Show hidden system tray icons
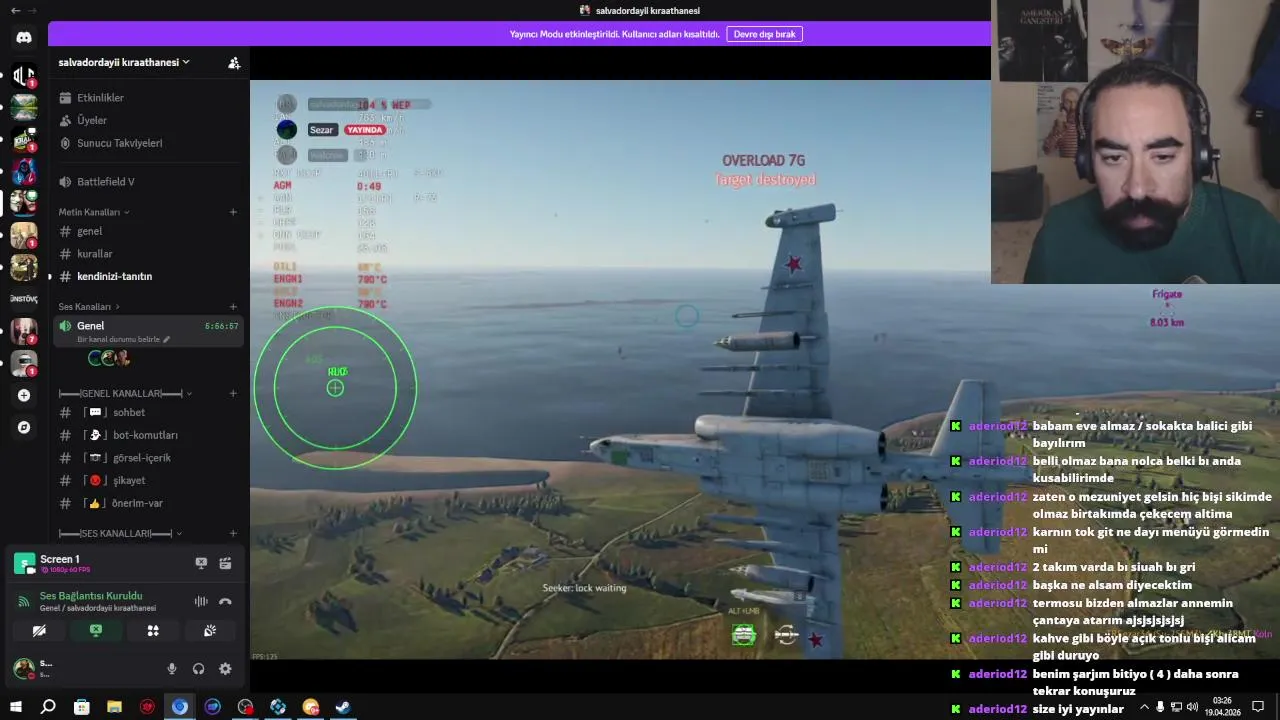The width and height of the screenshot is (1280, 720). click(x=1144, y=707)
